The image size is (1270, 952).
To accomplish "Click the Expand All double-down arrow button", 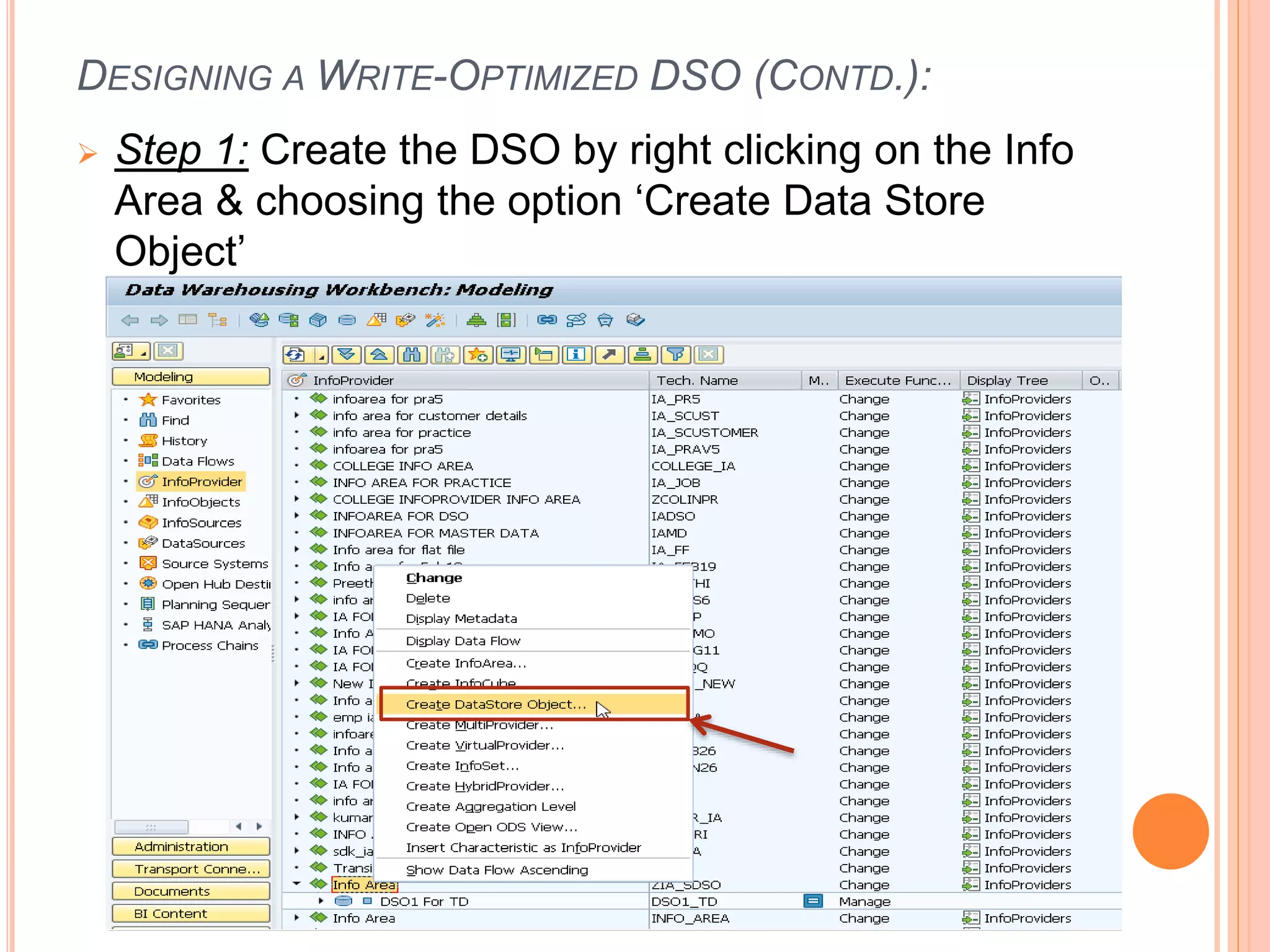I will pyautogui.click(x=346, y=355).
